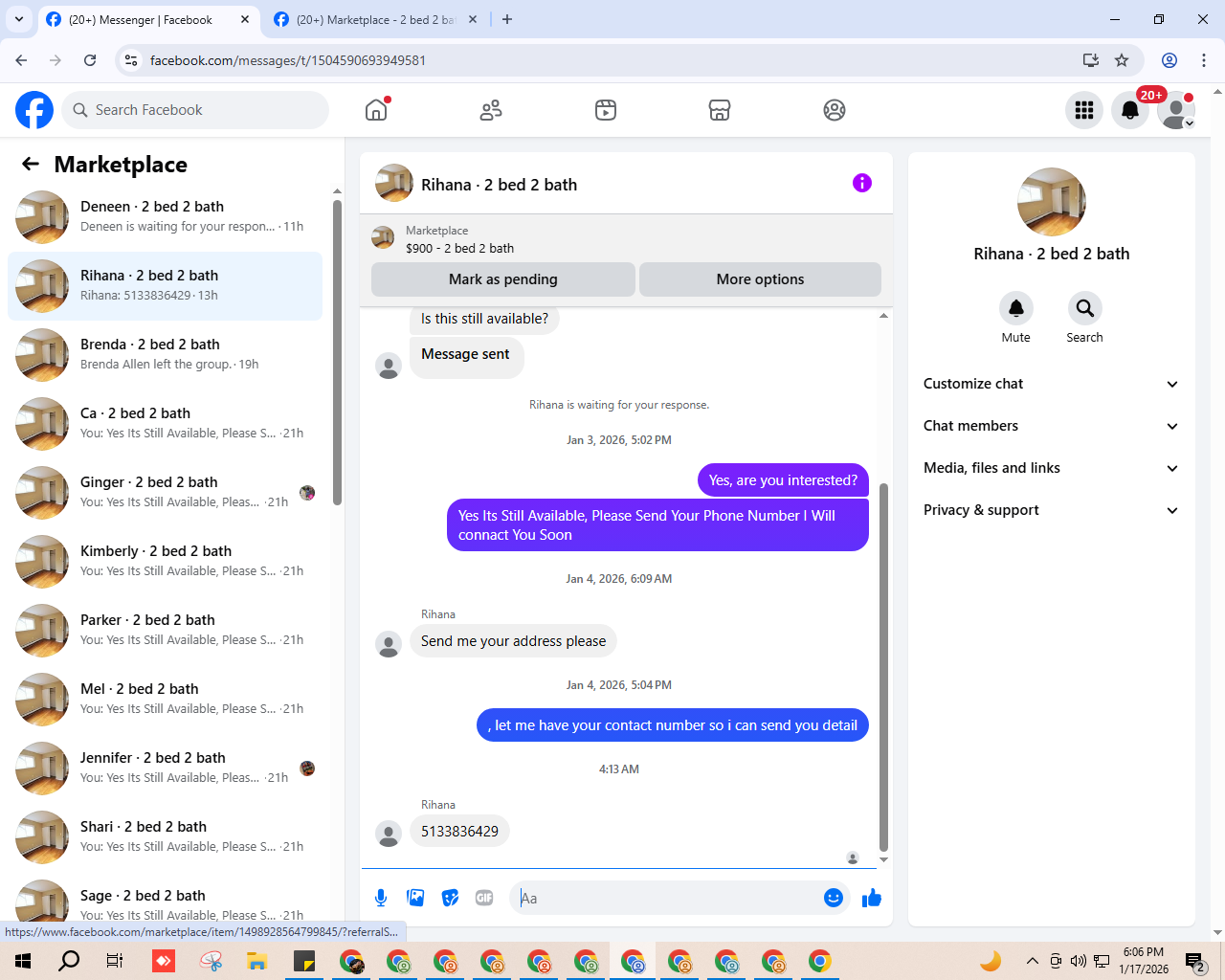Viewport: 1225px width, 980px height.
Task: Open Shari · 2 bed 2 bath conversation
Action: click(x=165, y=837)
